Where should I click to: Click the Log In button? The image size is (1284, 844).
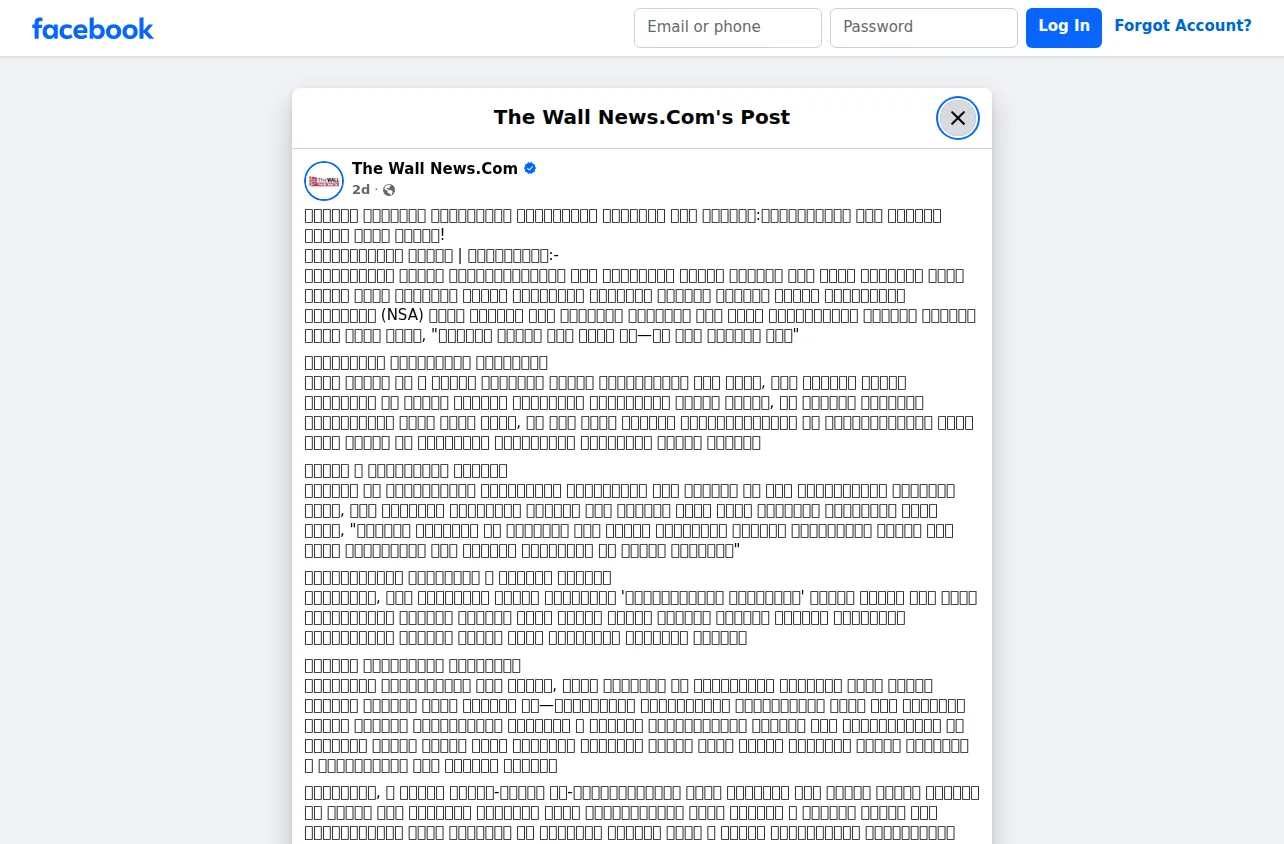click(x=1064, y=28)
